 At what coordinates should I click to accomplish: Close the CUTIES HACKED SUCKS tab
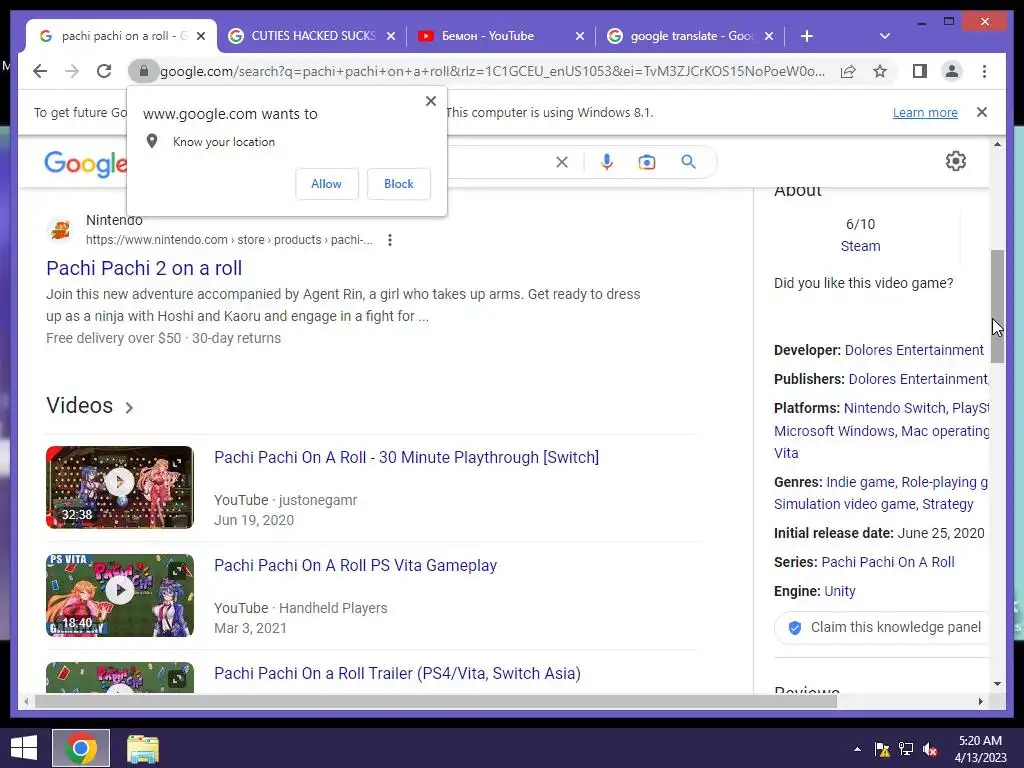391,36
